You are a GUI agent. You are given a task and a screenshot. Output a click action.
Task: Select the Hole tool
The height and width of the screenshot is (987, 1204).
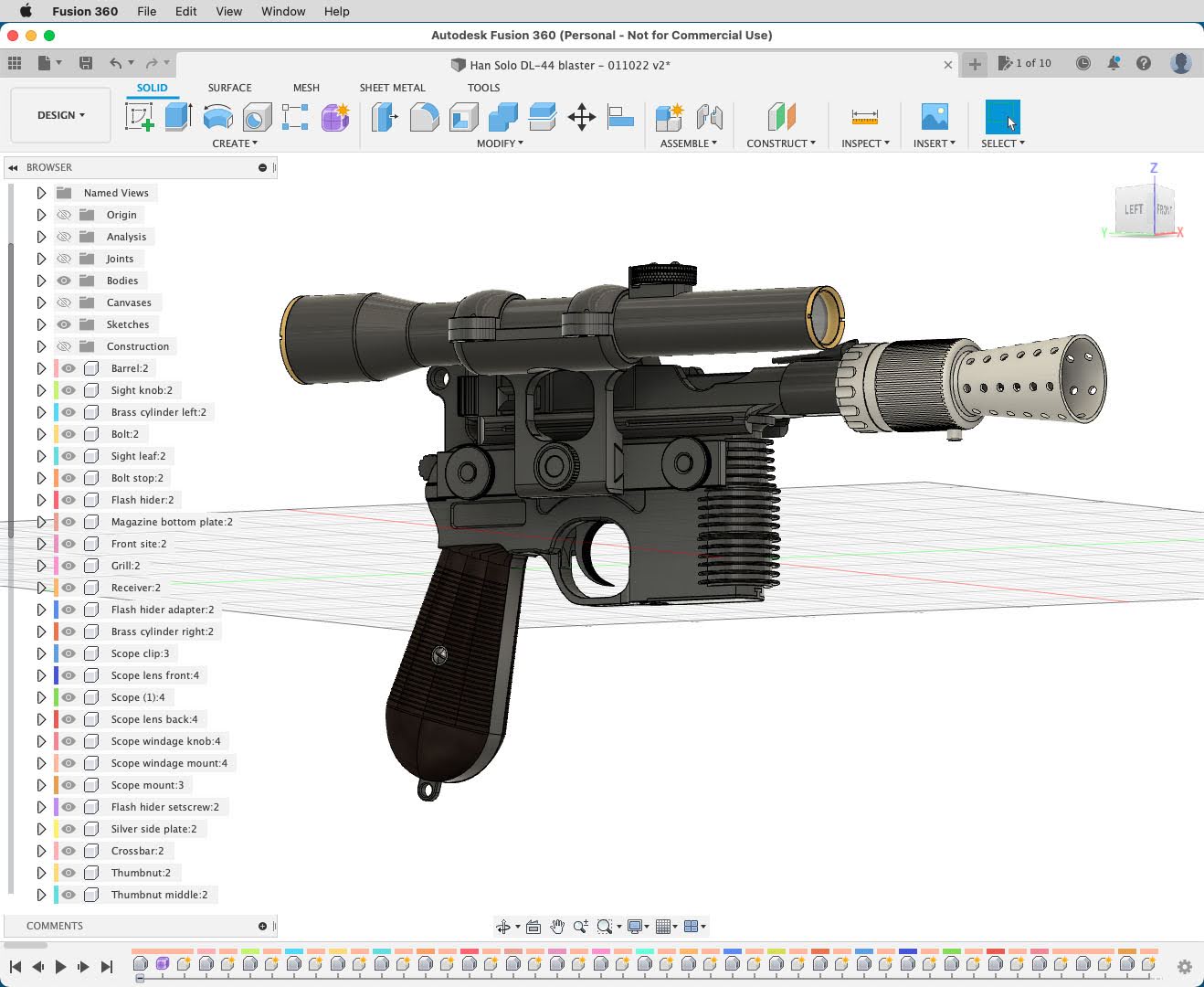257,117
